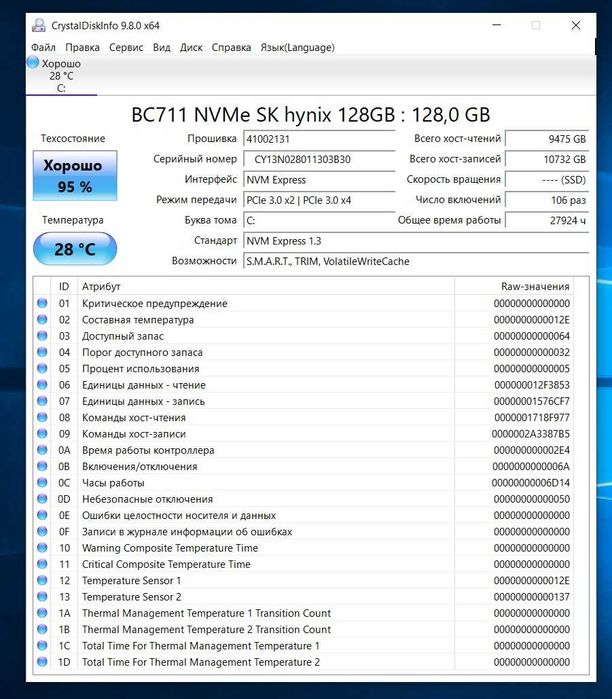
Task: Click status icon for Единицы данных - запись
Action: 42,401
